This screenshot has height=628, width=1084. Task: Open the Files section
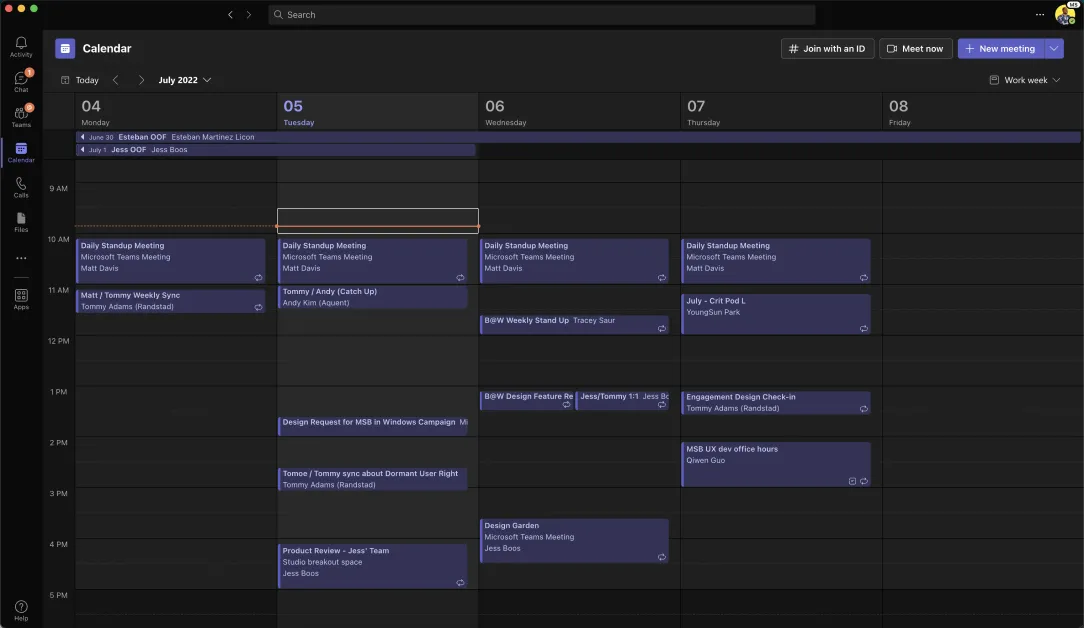pyautogui.click(x=21, y=222)
